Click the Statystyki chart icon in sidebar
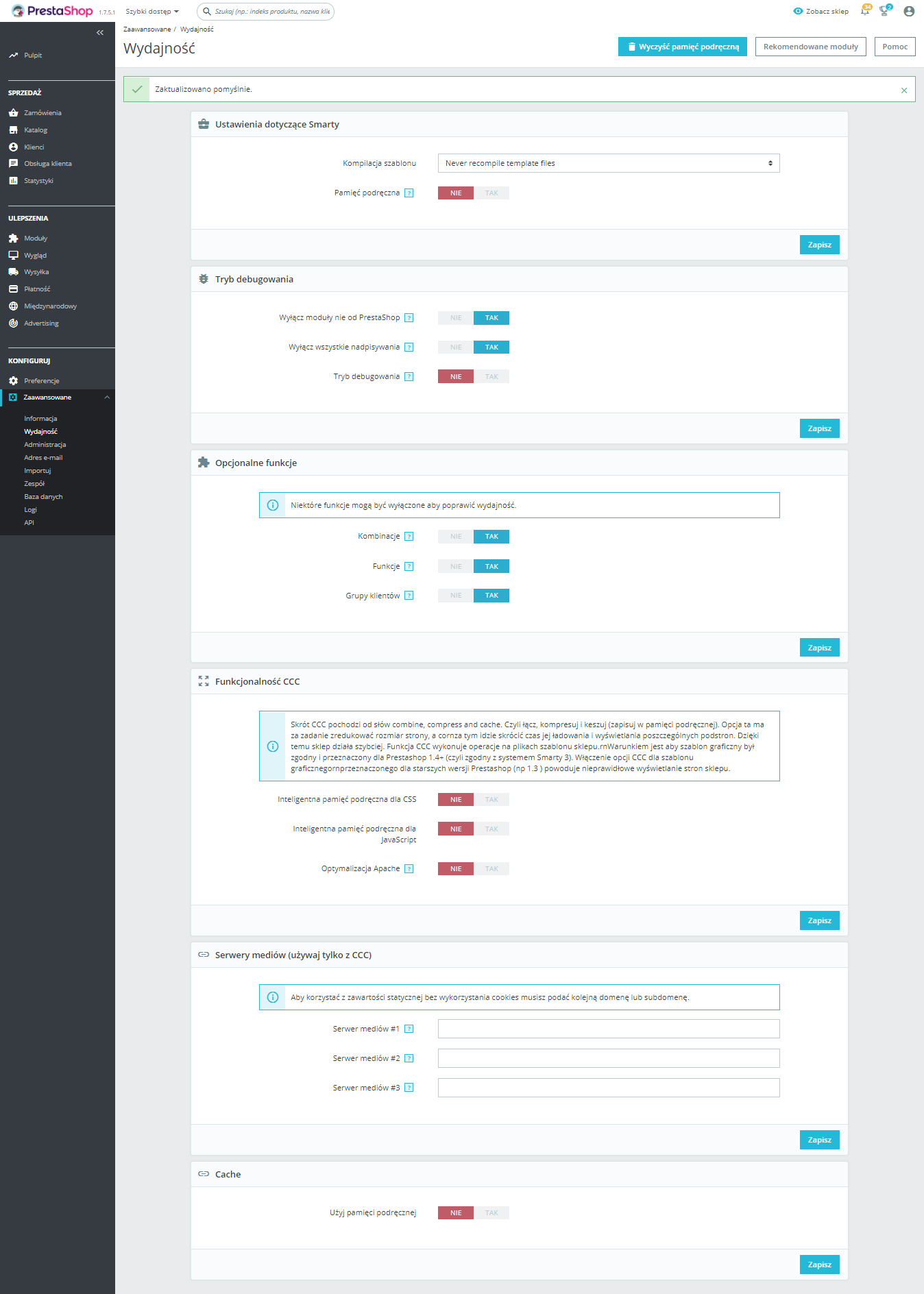 (13, 181)
